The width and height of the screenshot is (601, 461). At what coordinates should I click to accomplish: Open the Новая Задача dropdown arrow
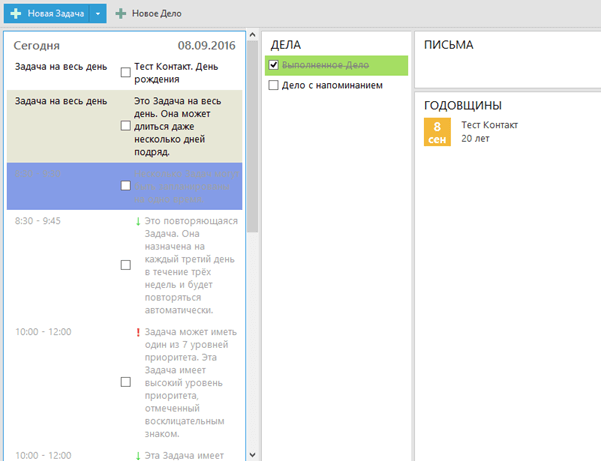point(98,13)
